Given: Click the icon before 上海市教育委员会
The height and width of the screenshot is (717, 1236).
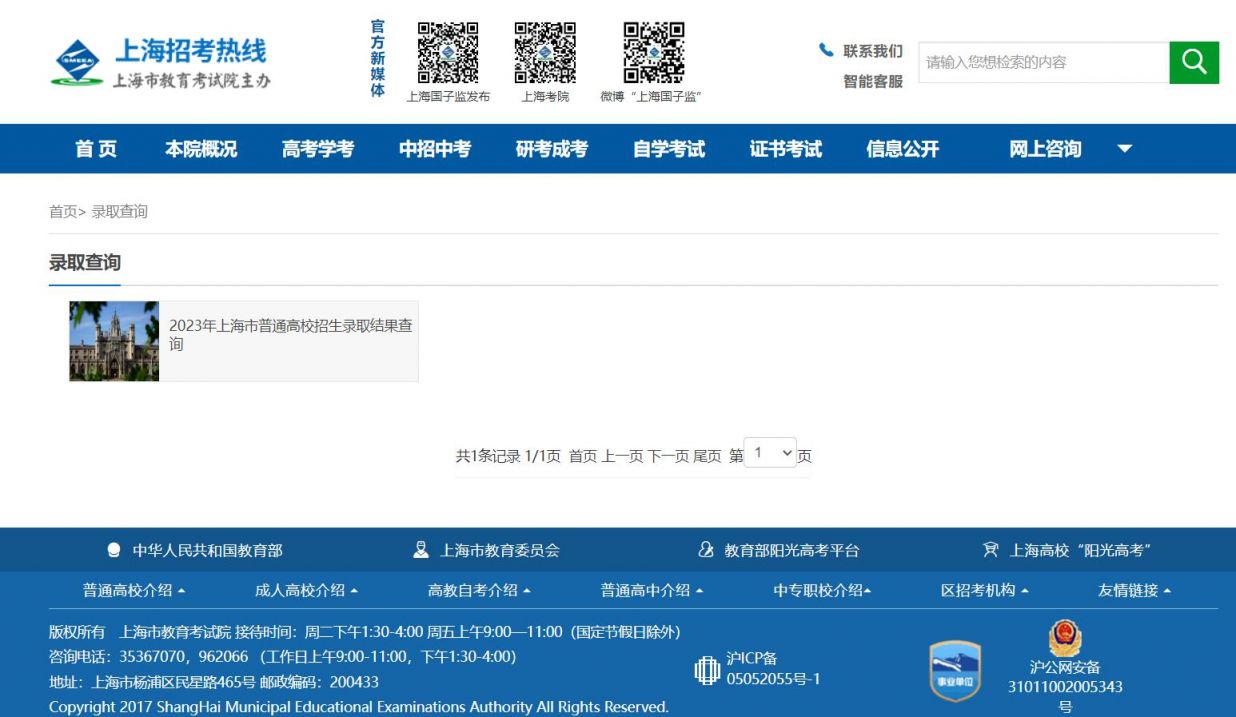Looking at the screenshot, I should coord(421,550).
